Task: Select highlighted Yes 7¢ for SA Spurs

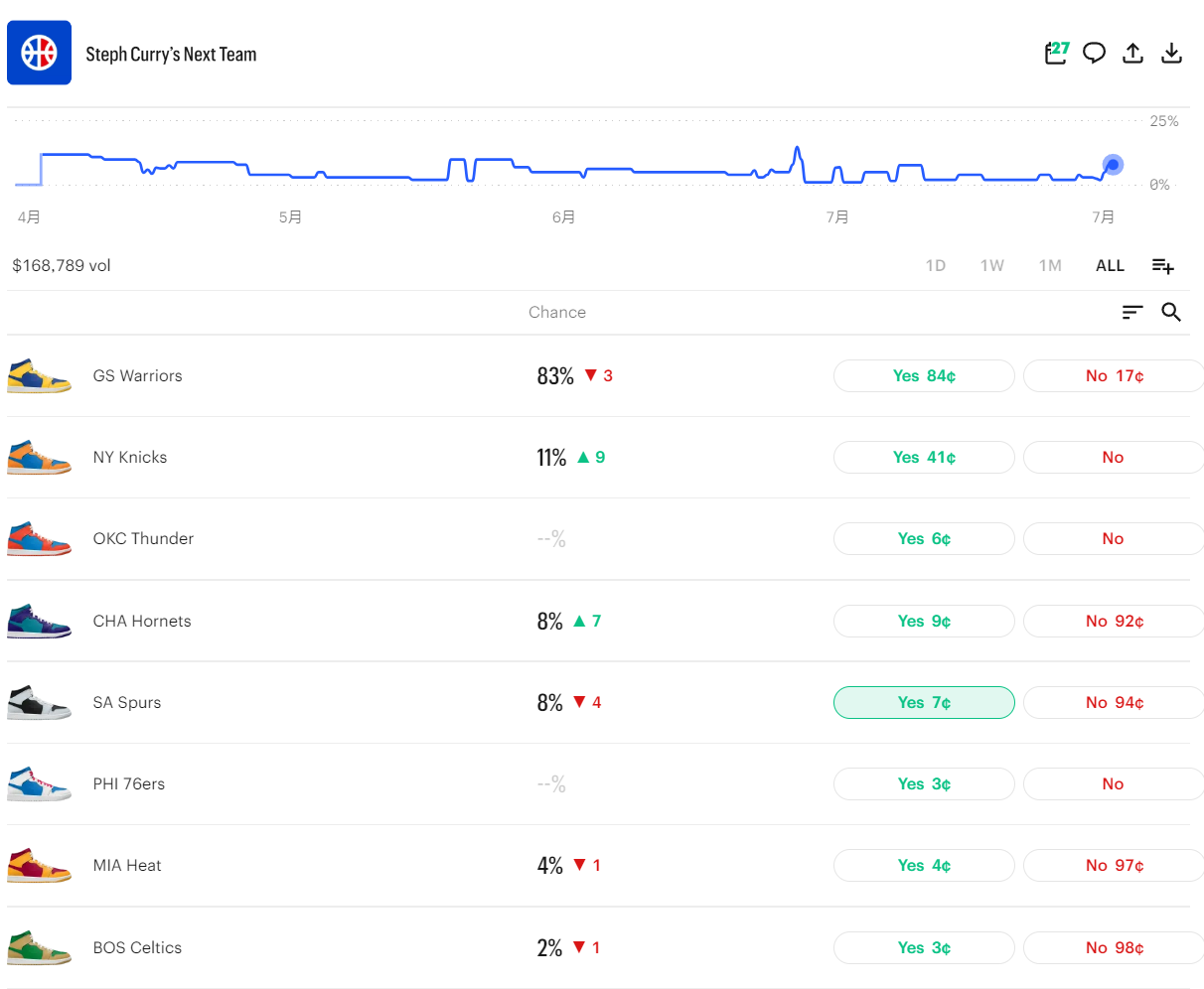Action: pyautogui.click(x=924, y=703)
